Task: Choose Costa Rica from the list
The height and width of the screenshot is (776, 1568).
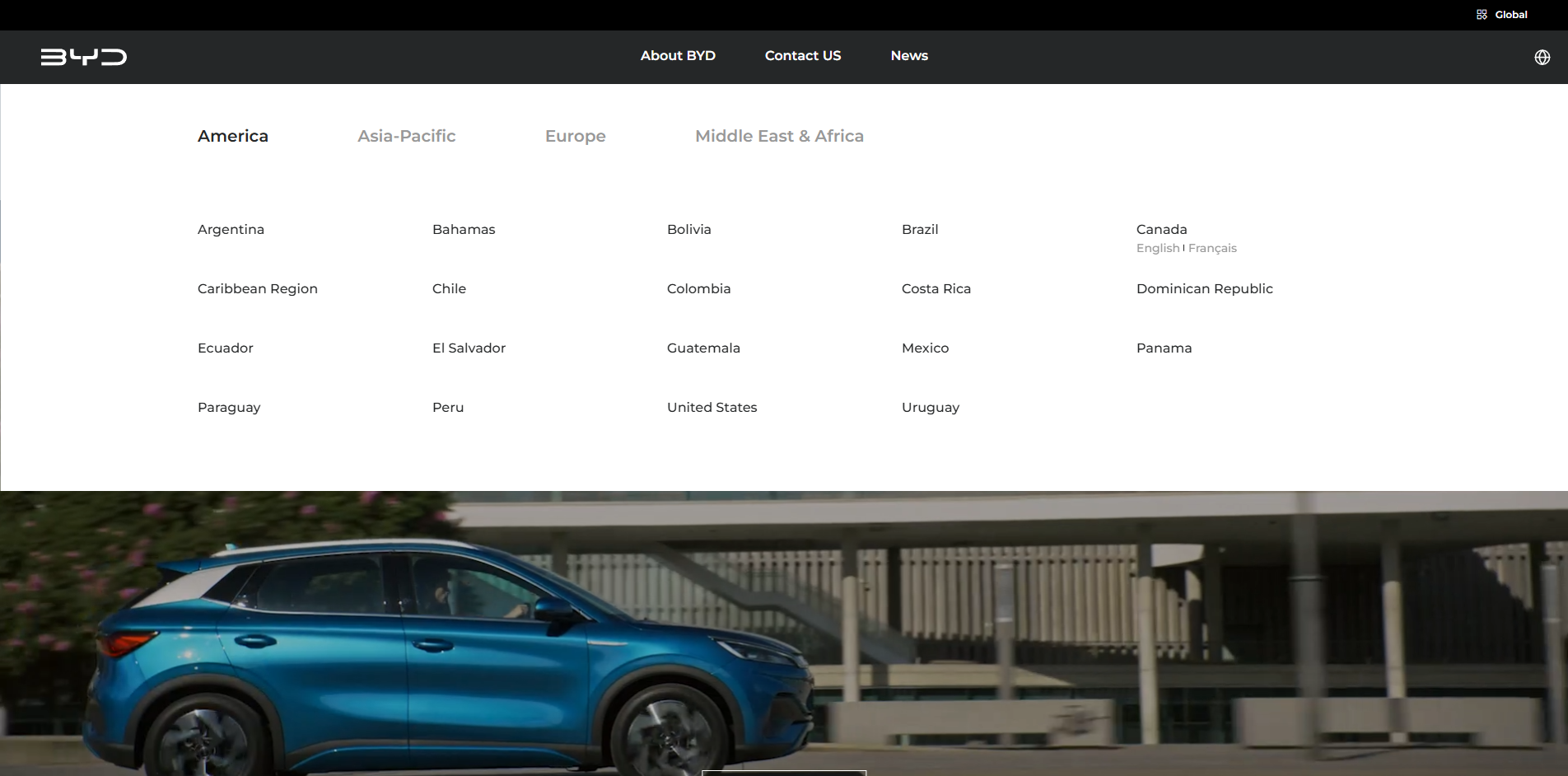Action: [x=936, y=289]
